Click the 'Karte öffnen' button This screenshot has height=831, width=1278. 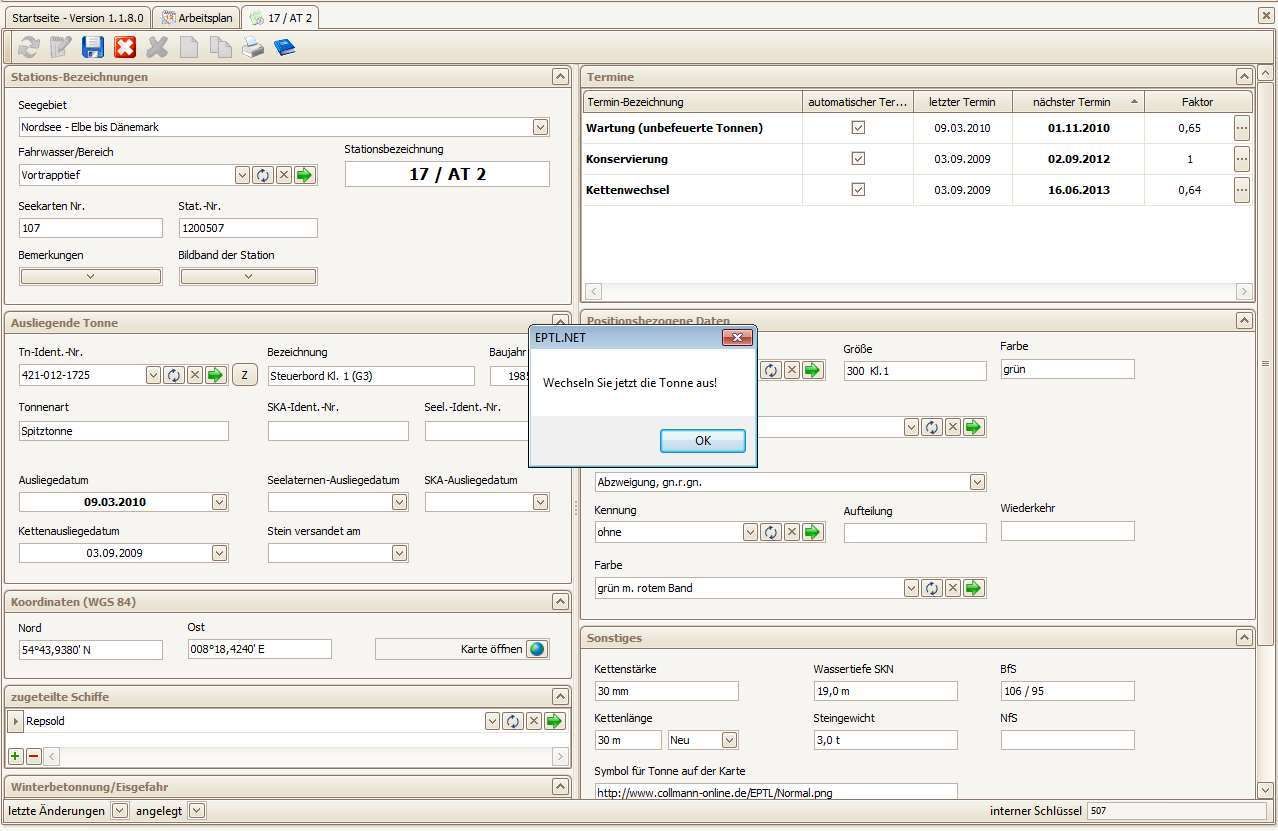pos(462,649)
